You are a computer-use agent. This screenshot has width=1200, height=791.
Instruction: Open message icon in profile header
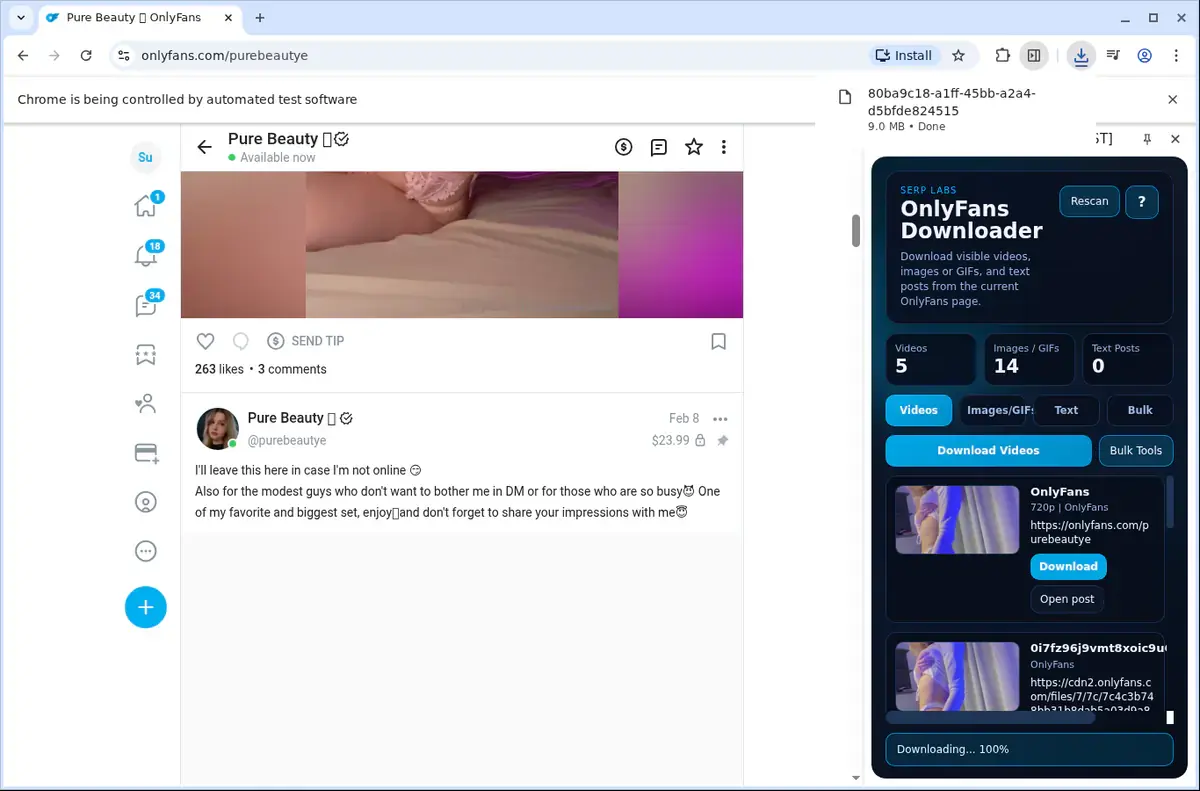click(659, 147)
